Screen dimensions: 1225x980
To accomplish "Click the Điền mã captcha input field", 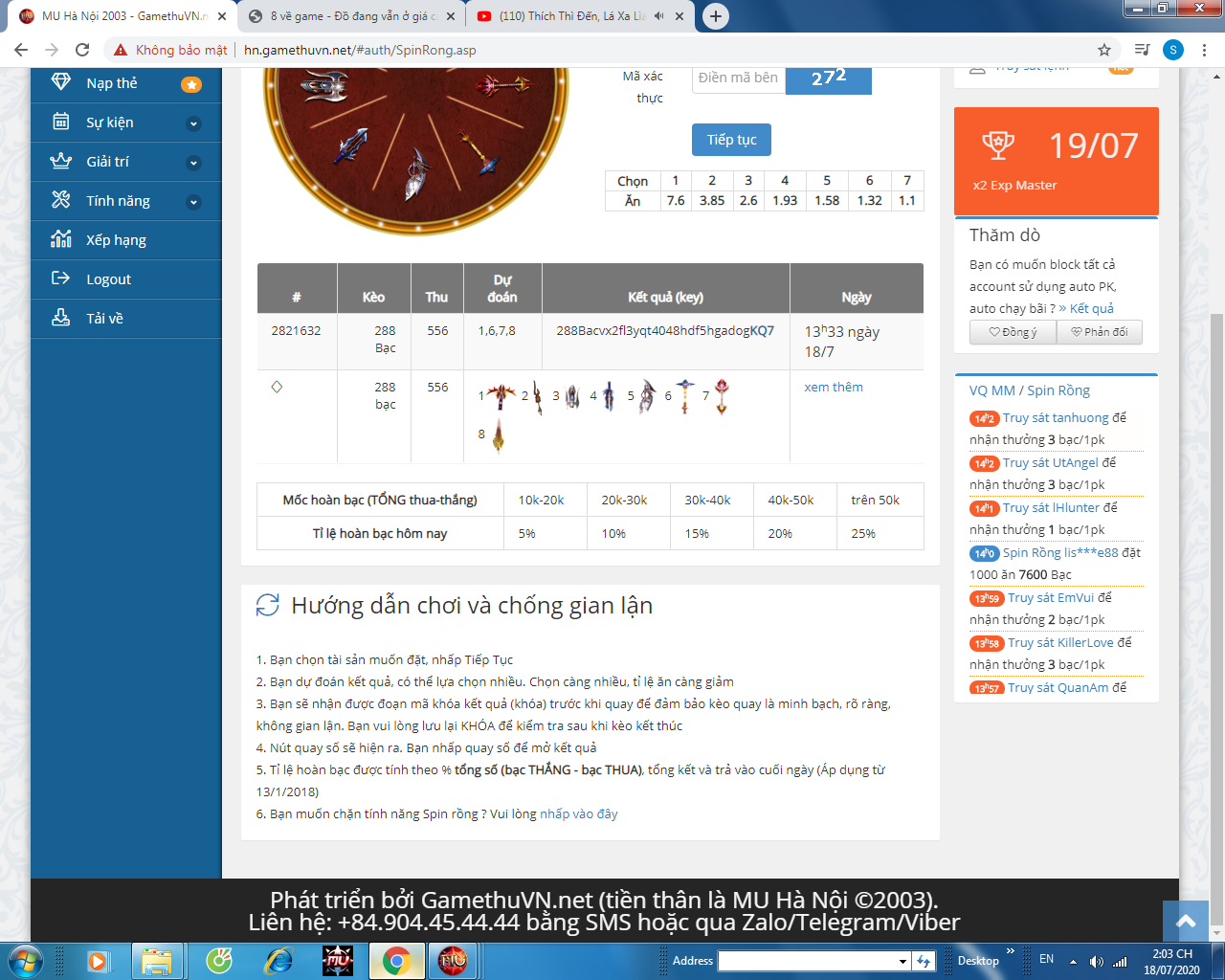I will pyautogui.click(x=738, y=78).
